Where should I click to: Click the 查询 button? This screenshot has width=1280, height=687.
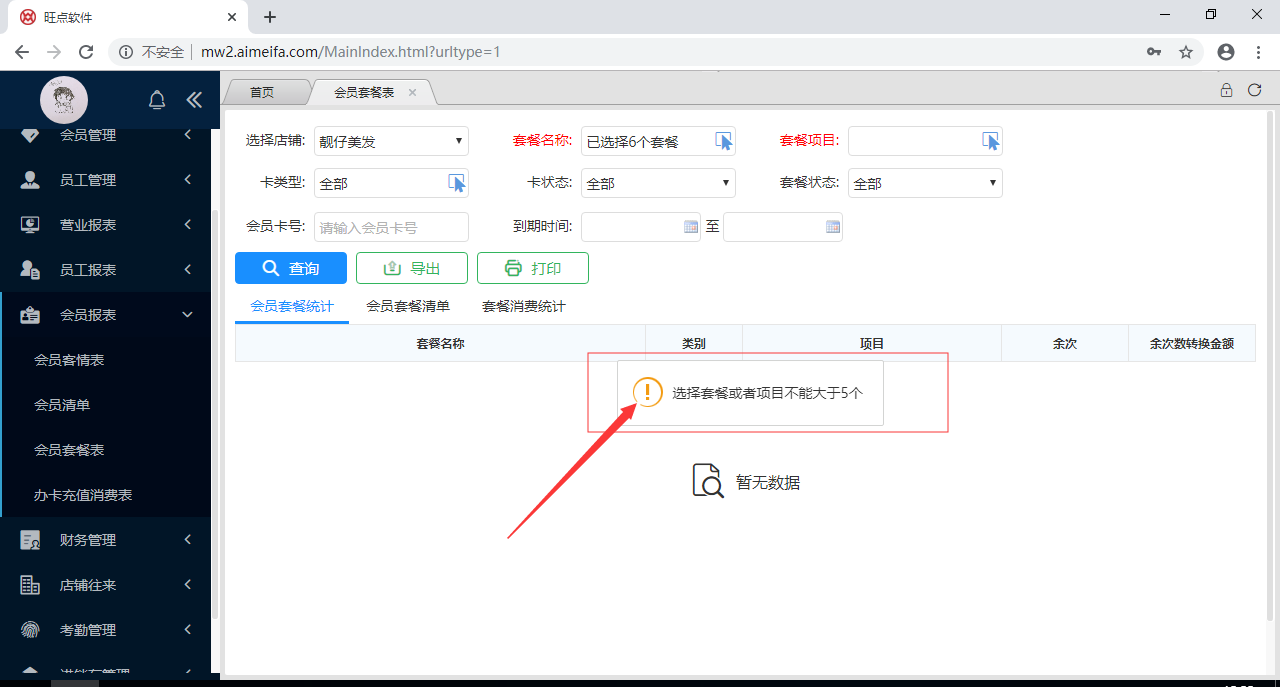[291, 268]
